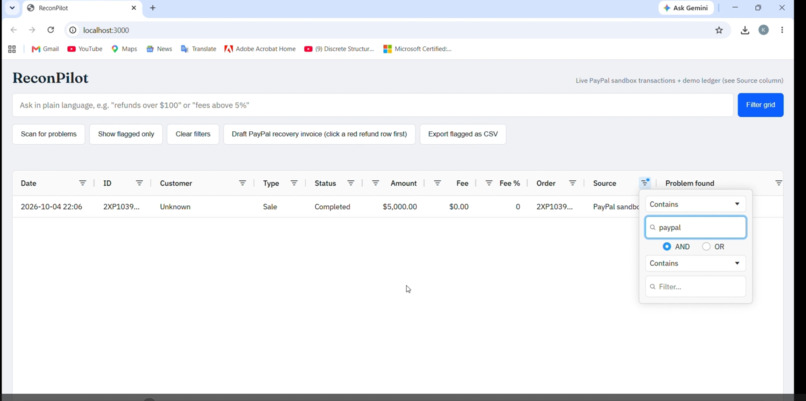This screenshot has width=806, height=401.
Task: Open the Type column filter icon
Action: (294, 183)
